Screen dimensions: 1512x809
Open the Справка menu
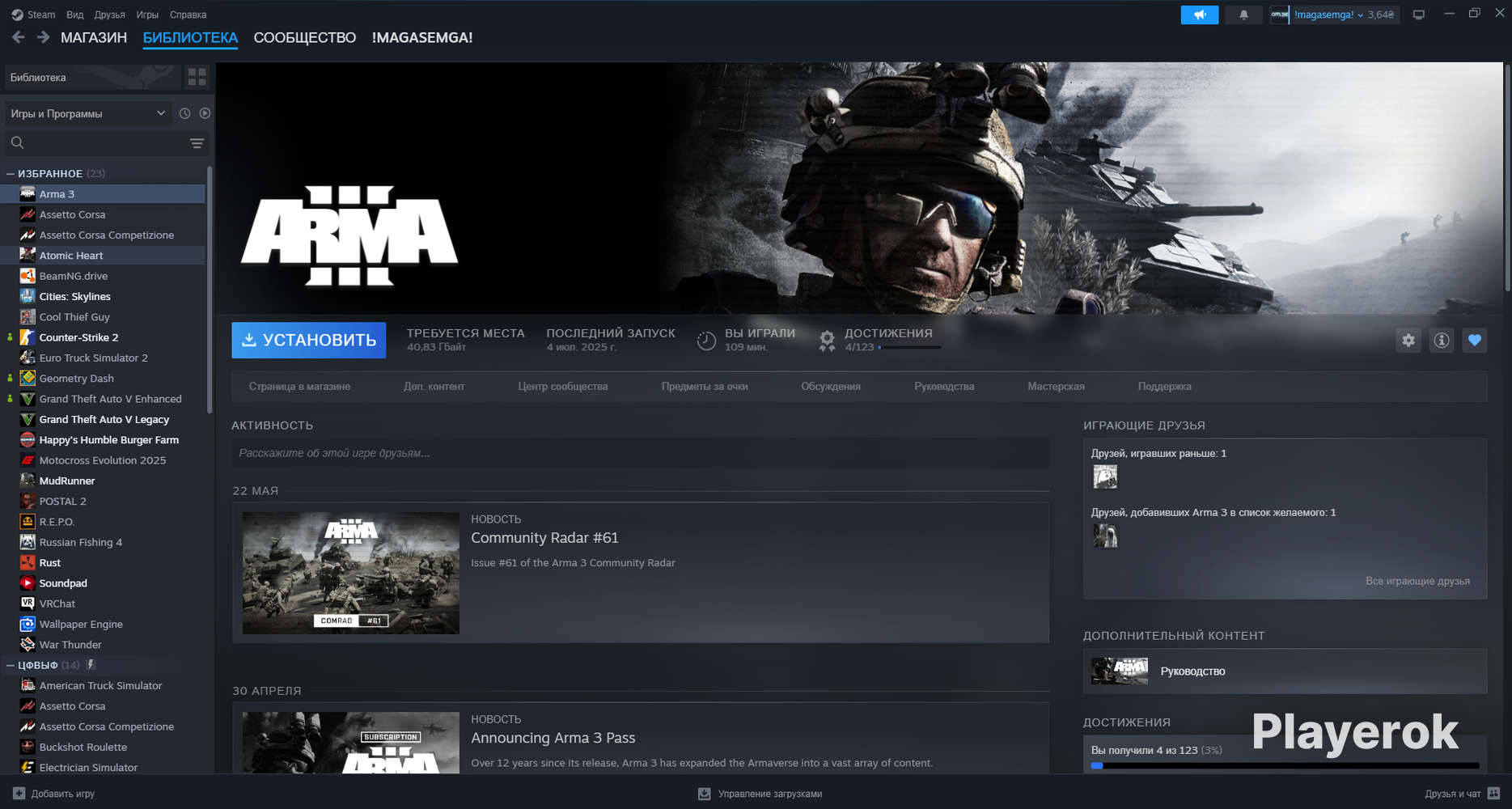[x=188, y=15]
